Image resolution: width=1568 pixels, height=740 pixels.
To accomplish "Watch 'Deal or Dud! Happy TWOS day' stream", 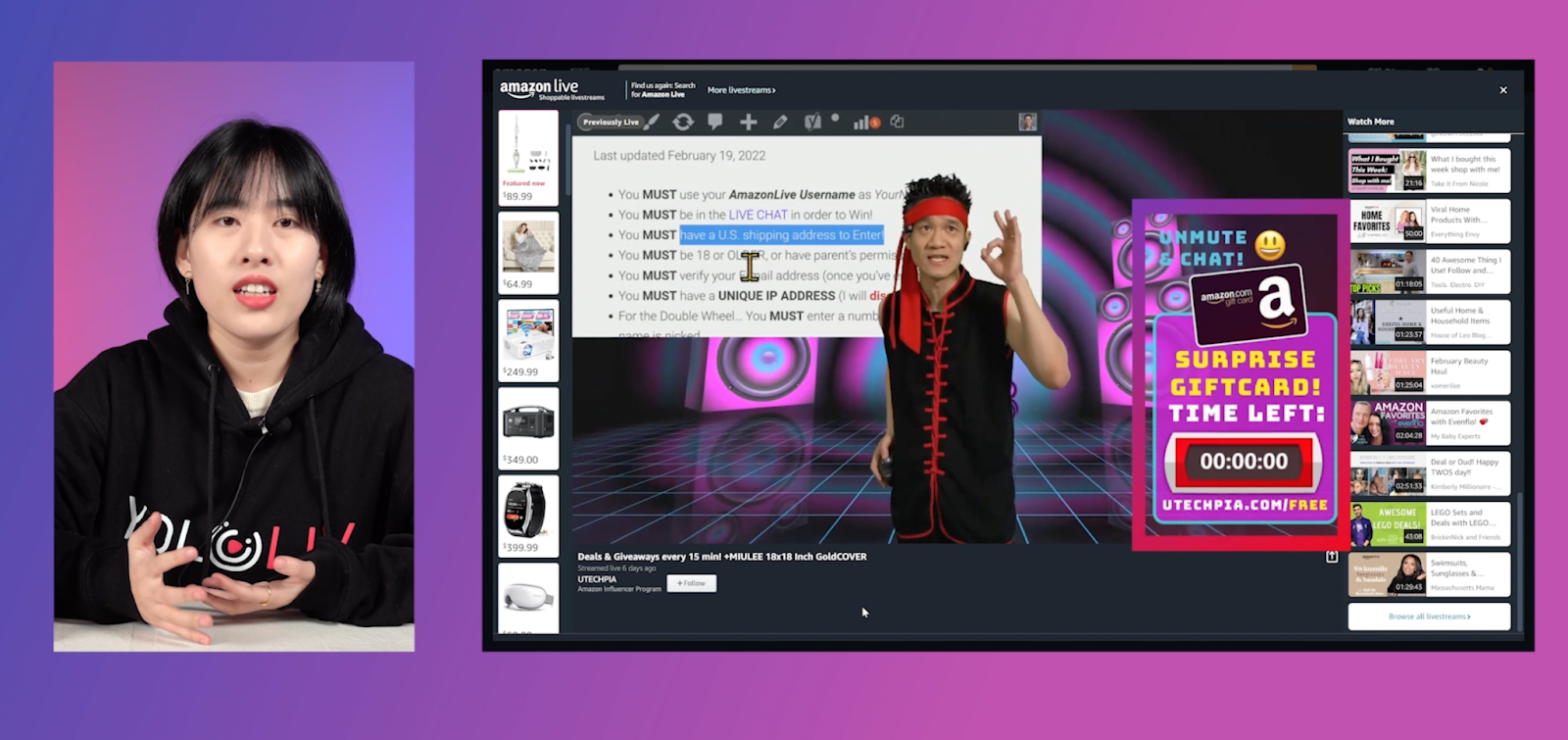I will click(1430, 473).
